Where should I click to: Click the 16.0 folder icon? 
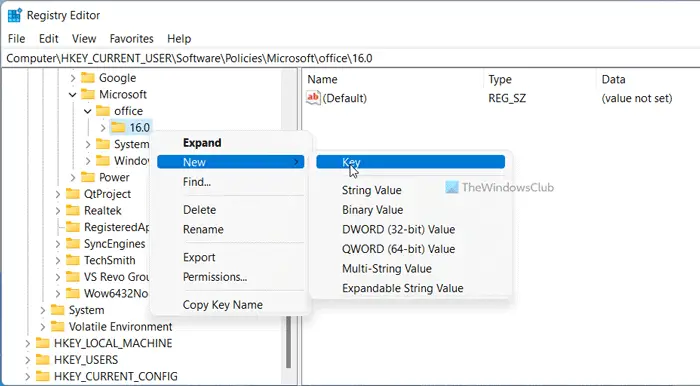click(118, 128)
